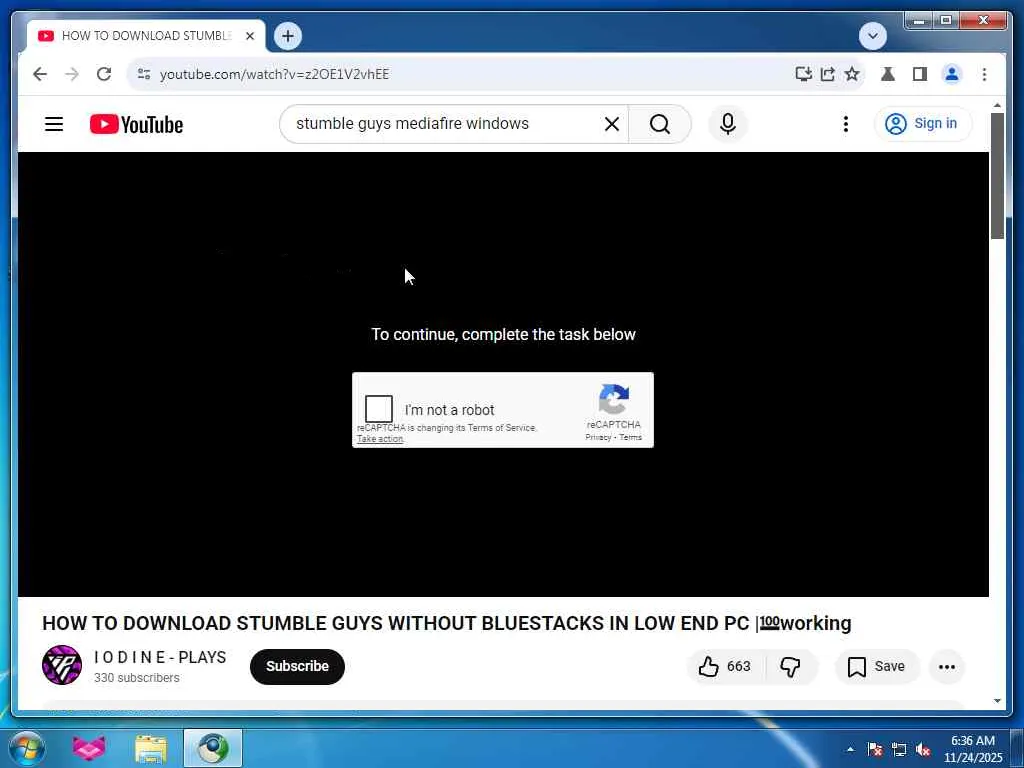This screenshot has width=1024, height=768.
Task: Click the page vertical scrollbar thumb
Action: pos(997,176)
